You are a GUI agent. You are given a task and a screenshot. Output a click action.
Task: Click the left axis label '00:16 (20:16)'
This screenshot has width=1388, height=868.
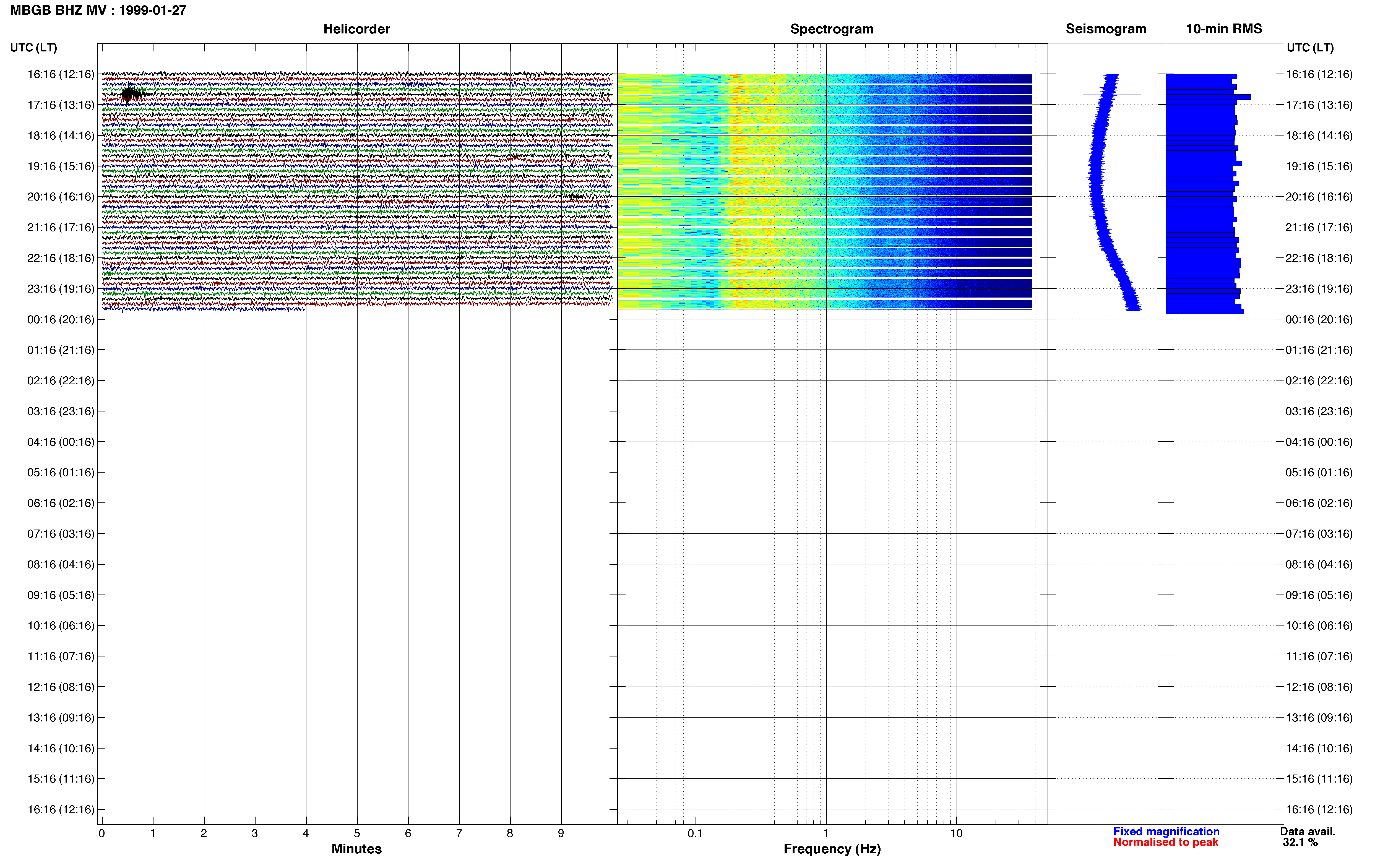(61, 319)
